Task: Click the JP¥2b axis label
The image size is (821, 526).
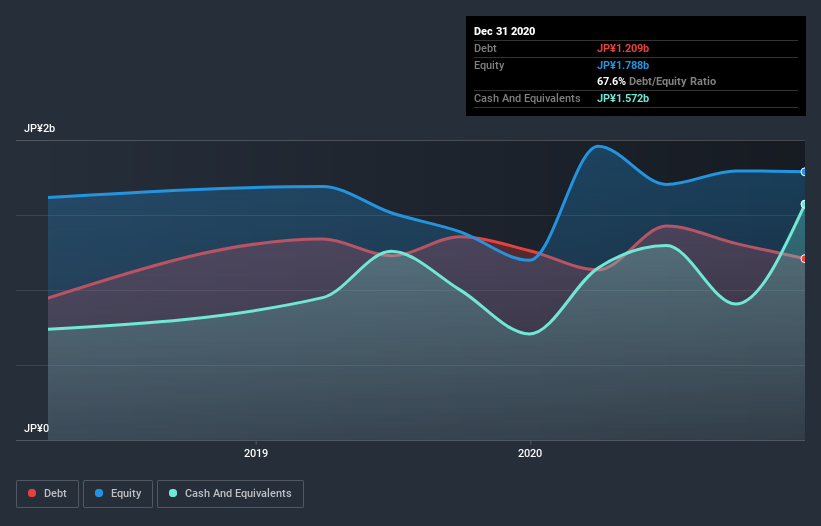Action: point(39,128)
